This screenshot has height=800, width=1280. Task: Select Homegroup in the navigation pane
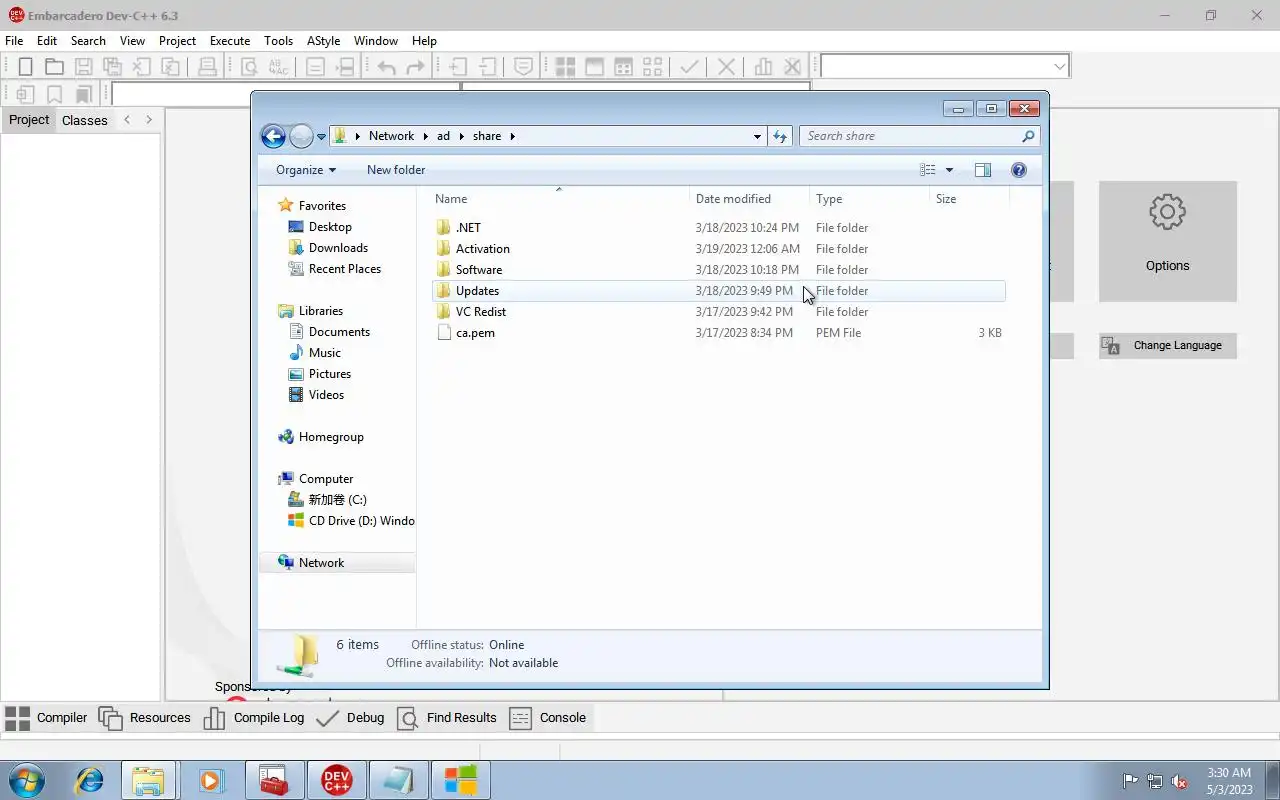click(x=331, y=437)
